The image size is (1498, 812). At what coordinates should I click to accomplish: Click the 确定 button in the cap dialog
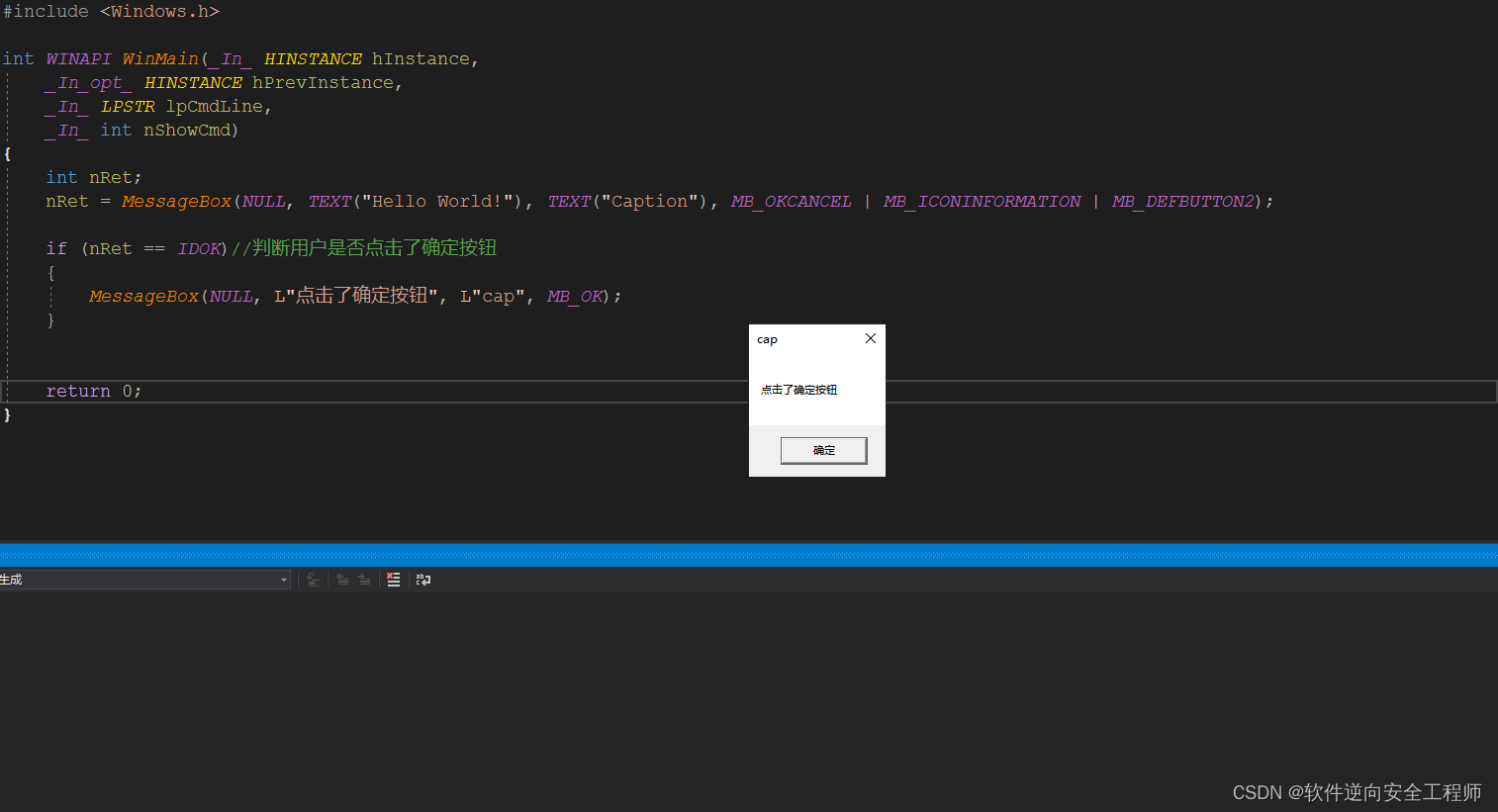coord(823,450)
